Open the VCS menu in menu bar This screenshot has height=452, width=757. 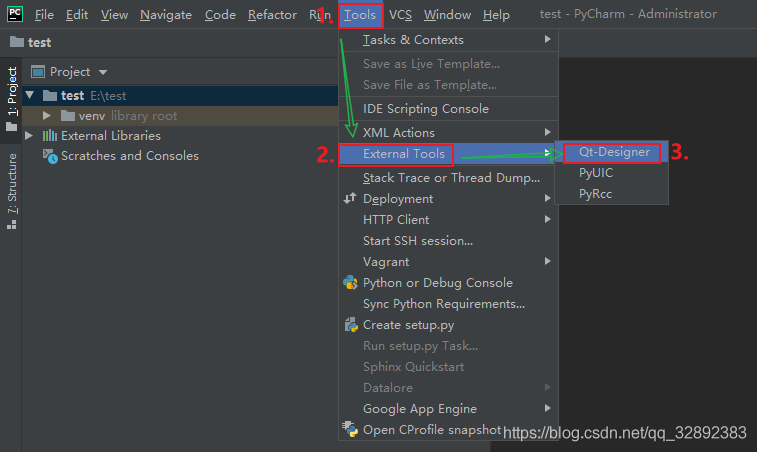pyautogui.click(x=400, y=15)
